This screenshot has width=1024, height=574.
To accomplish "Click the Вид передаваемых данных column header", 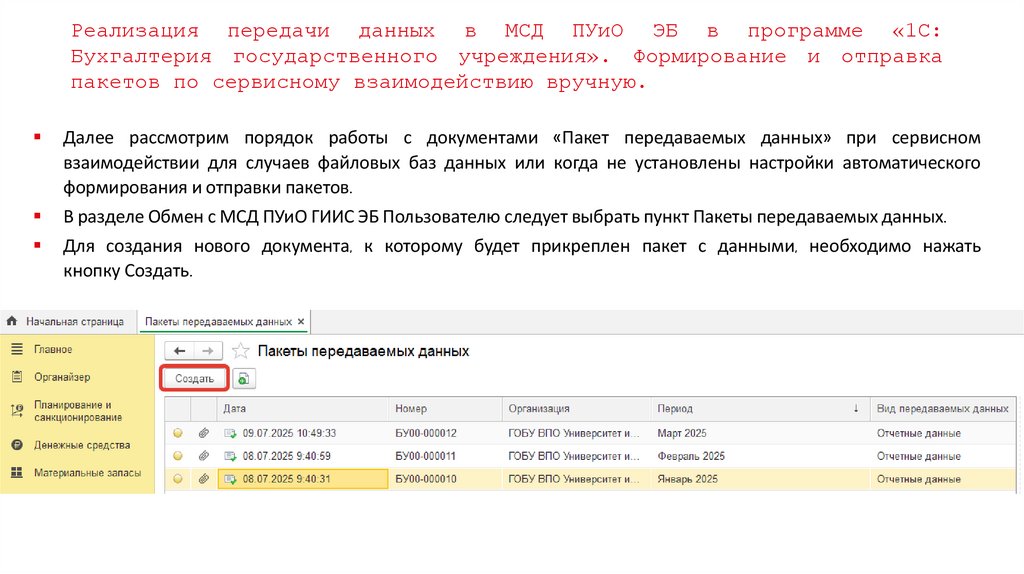I will [943, 408].
